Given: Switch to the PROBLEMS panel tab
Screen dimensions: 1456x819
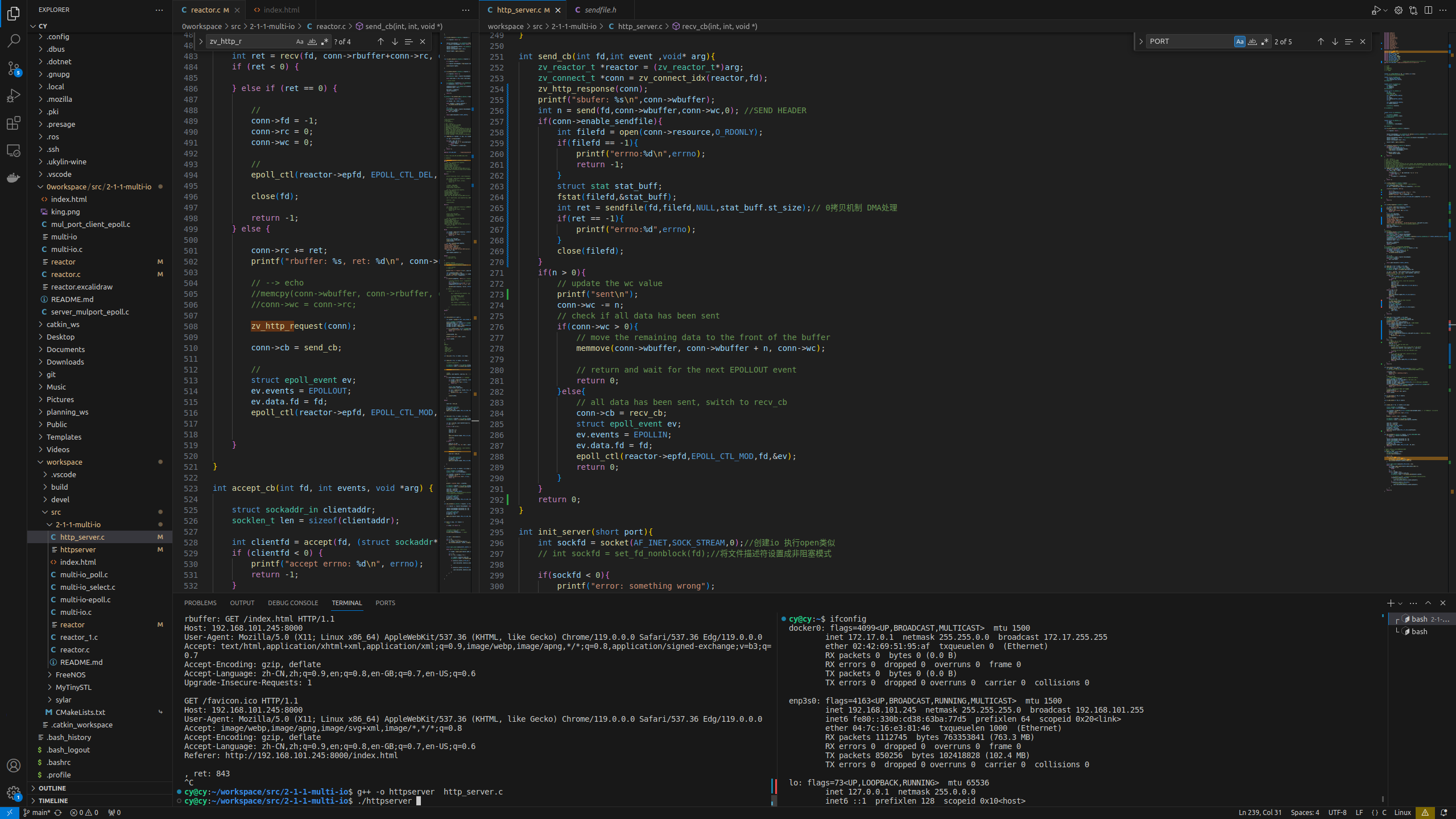Looking at the screenshot, I should 200,603.
